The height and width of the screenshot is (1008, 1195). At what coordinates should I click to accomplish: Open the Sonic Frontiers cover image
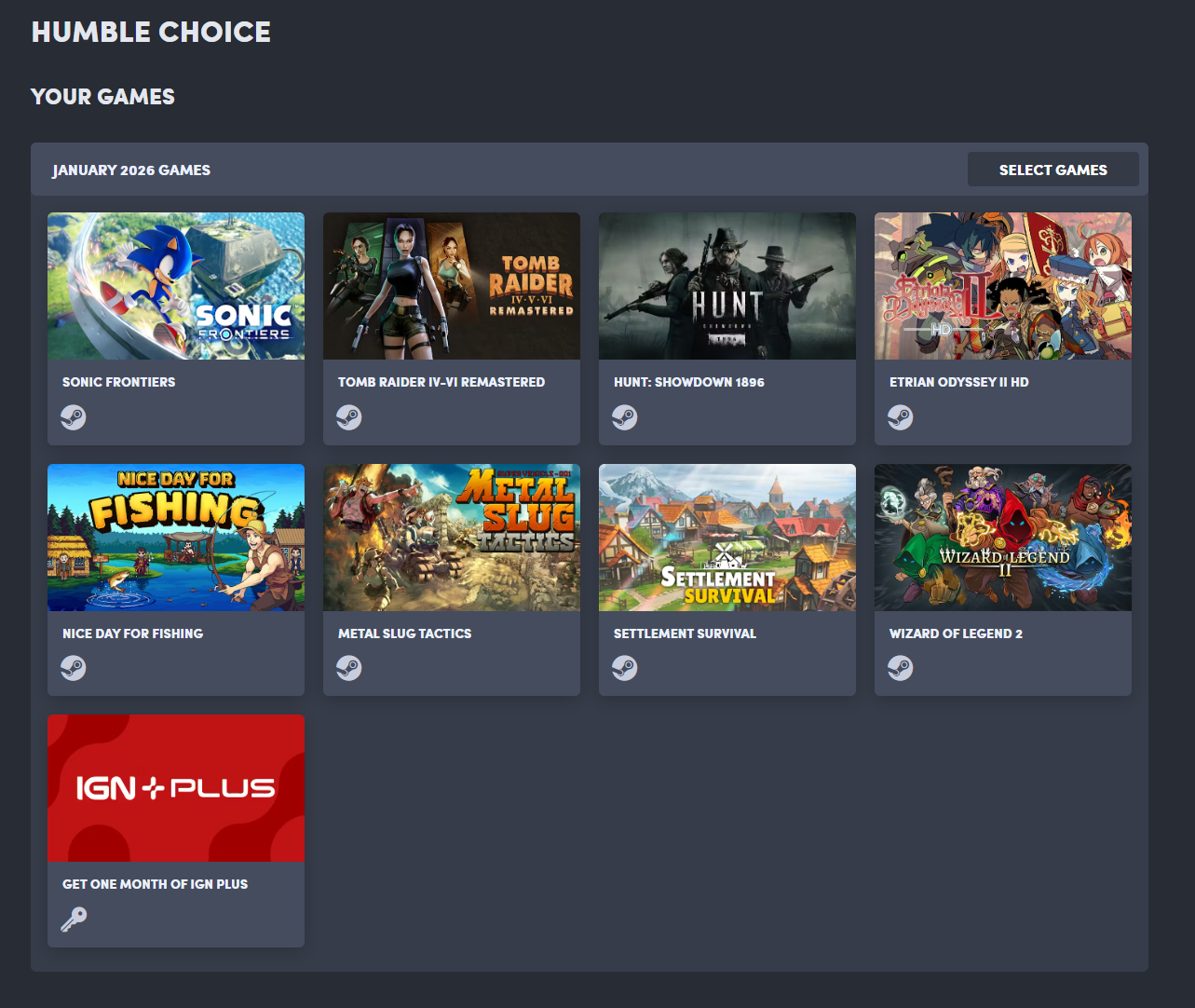coord(176,286)
